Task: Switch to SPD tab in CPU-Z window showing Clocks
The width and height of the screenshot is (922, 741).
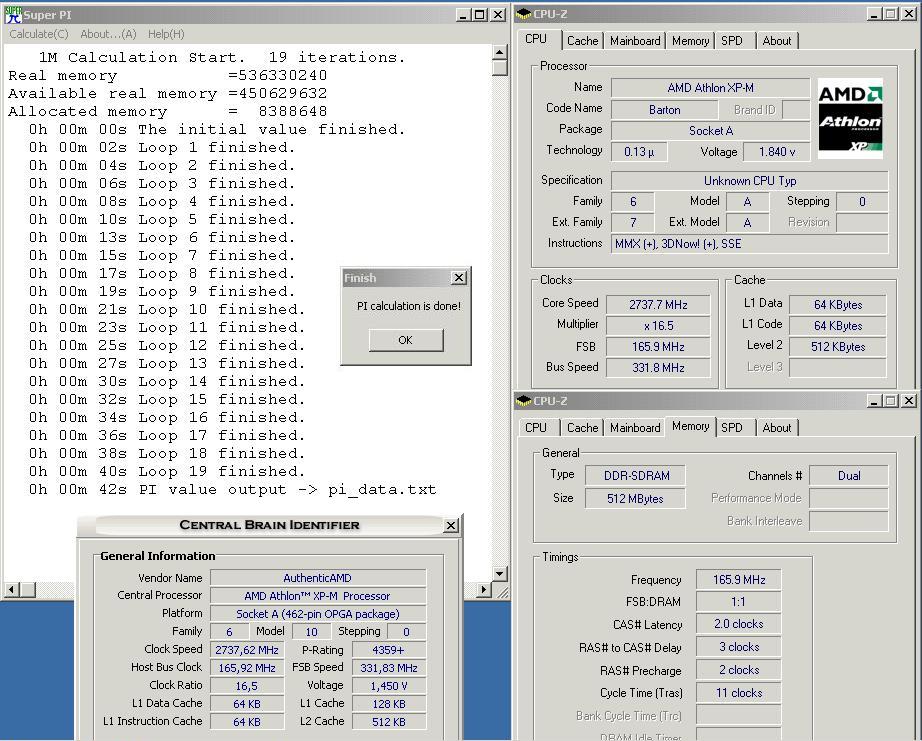Action: (732, 41)
